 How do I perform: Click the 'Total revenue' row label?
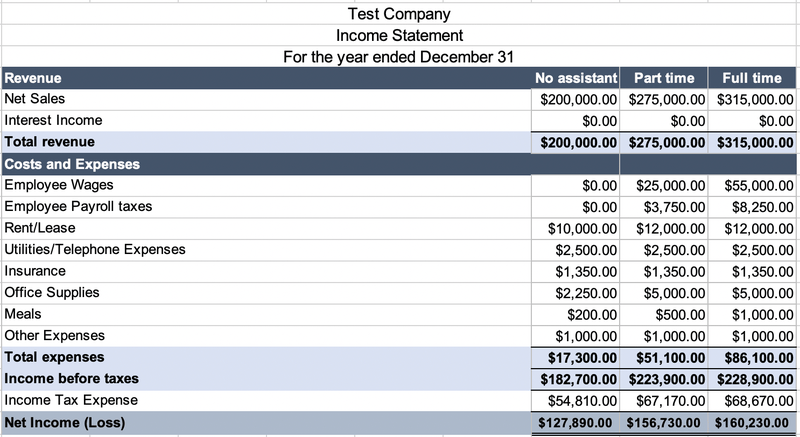pos(266,142)
